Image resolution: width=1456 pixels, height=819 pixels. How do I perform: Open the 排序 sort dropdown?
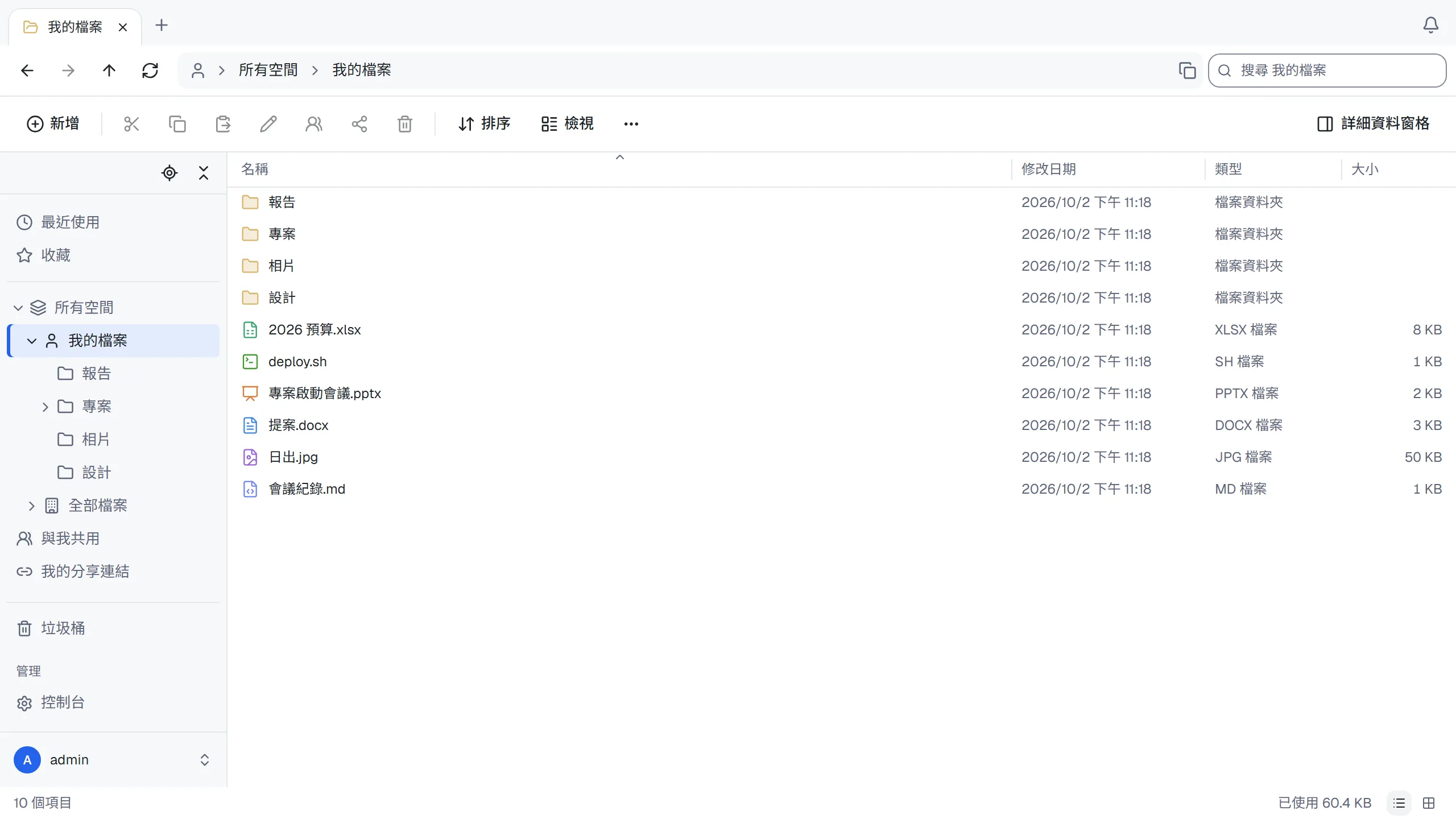point(485,124)
